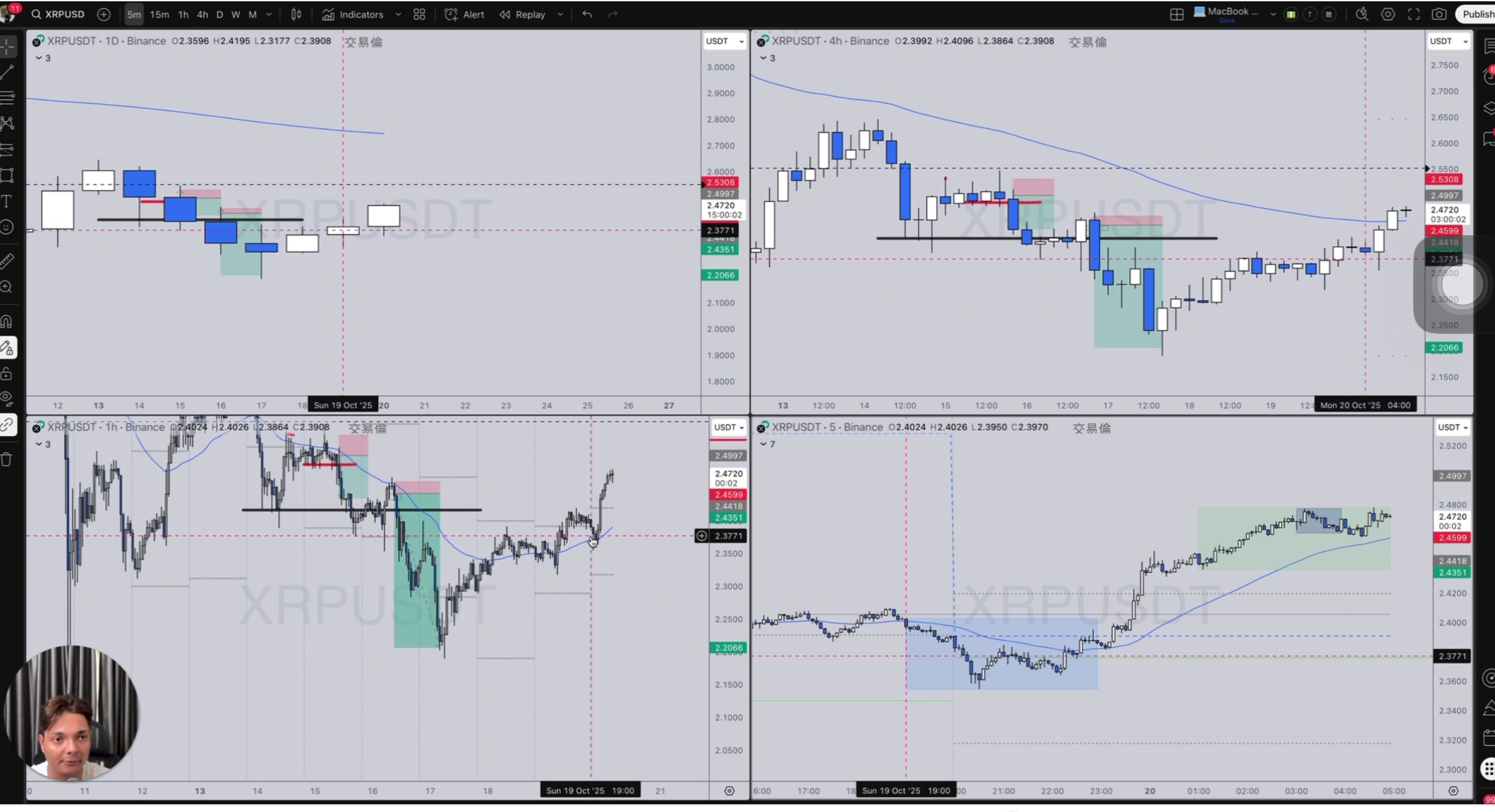Enter fullscreen mode
The width and height of the screenshot is (1495, 812).
point(1414,14)
